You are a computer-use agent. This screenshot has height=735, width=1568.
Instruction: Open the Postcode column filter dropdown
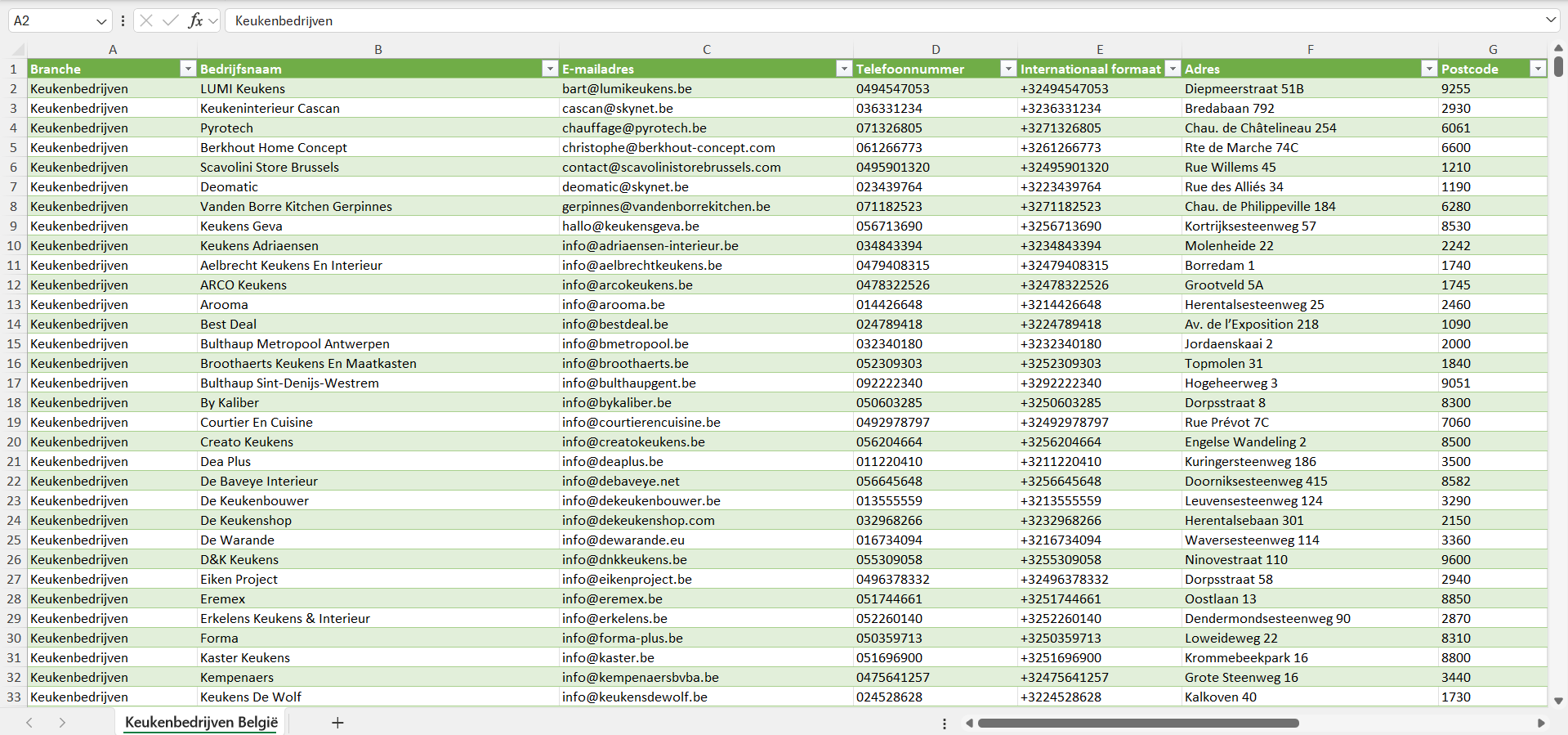(x=1538, y=69)
